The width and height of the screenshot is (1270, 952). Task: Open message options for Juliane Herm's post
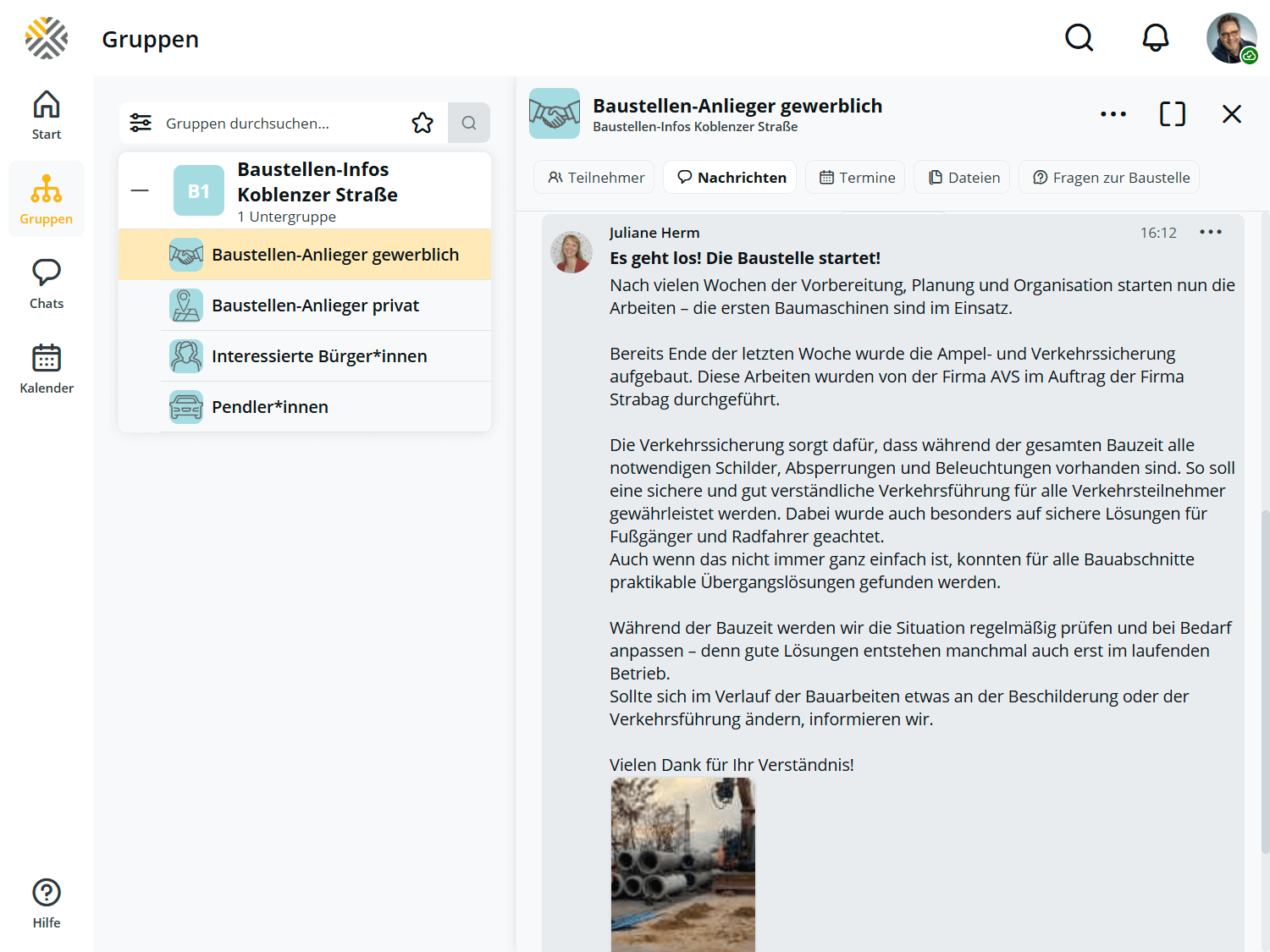coord(1210,233)
